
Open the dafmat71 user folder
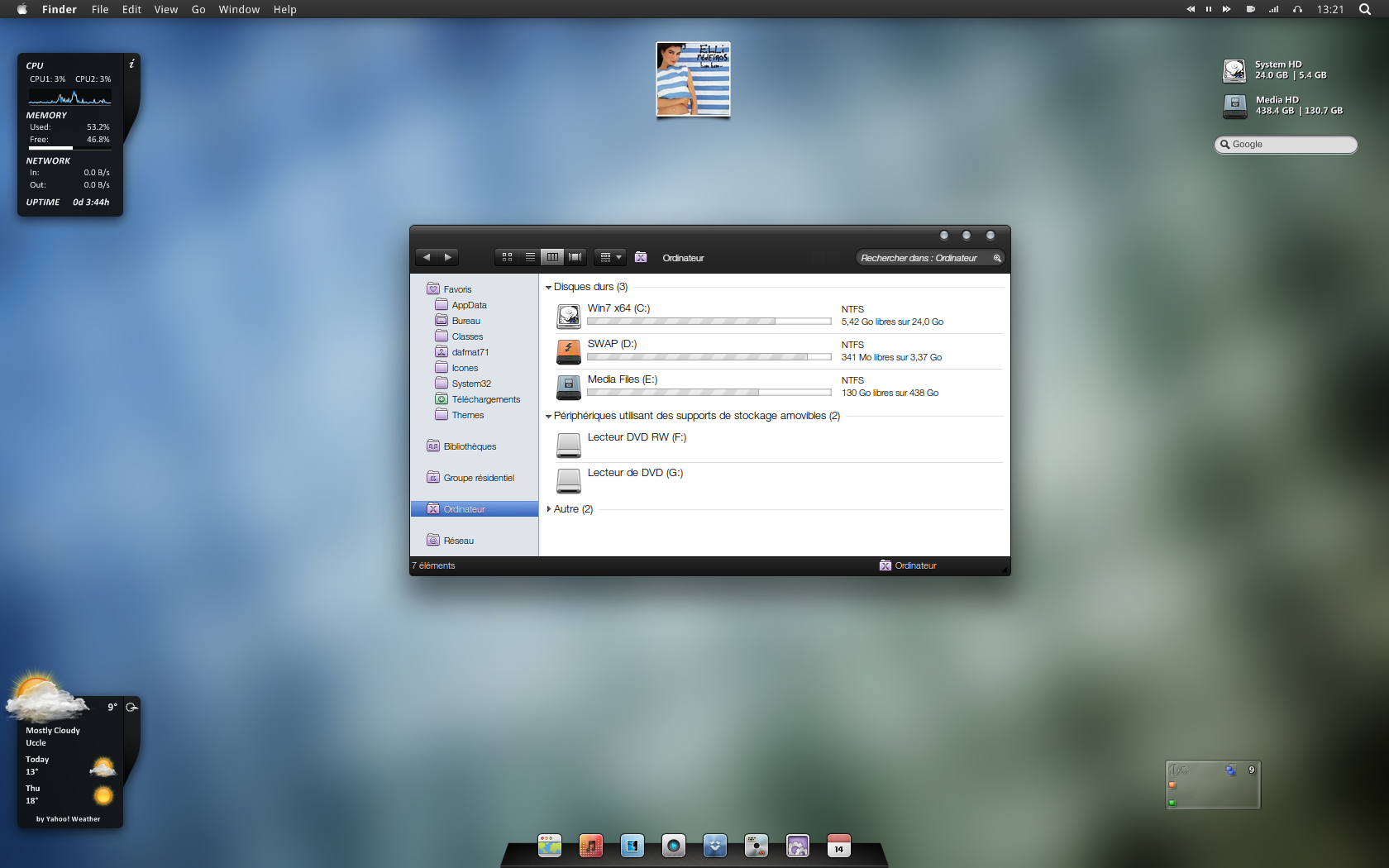(x=461, y=352)
